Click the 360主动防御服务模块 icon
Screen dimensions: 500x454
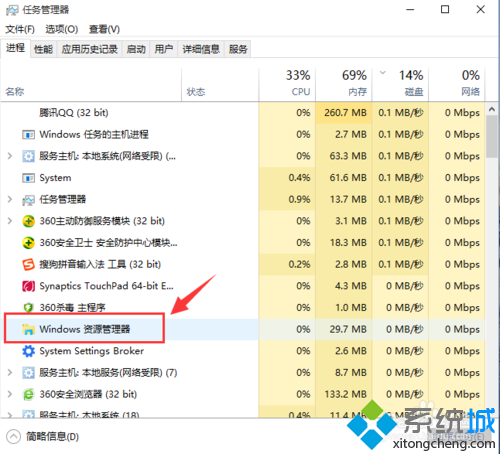point(28,221)
